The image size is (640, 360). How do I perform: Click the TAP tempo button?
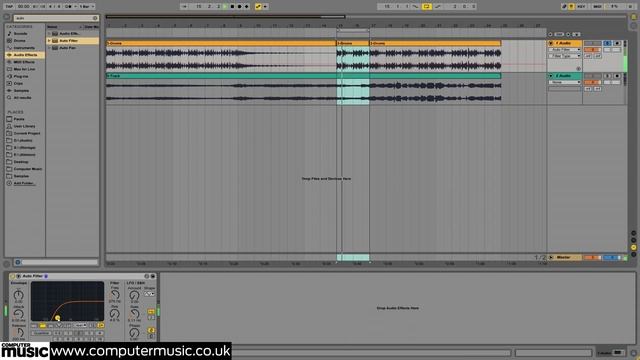9,7
